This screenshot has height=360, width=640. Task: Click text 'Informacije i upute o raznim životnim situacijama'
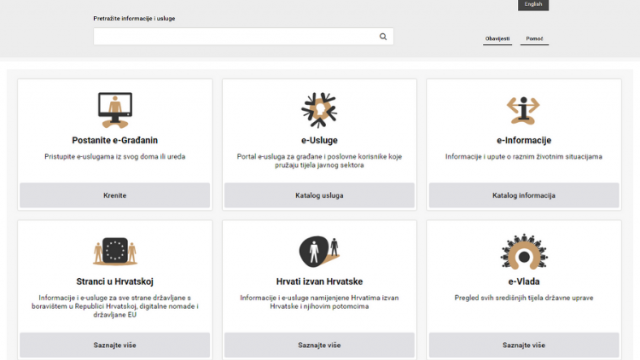[x=524, y=157]
